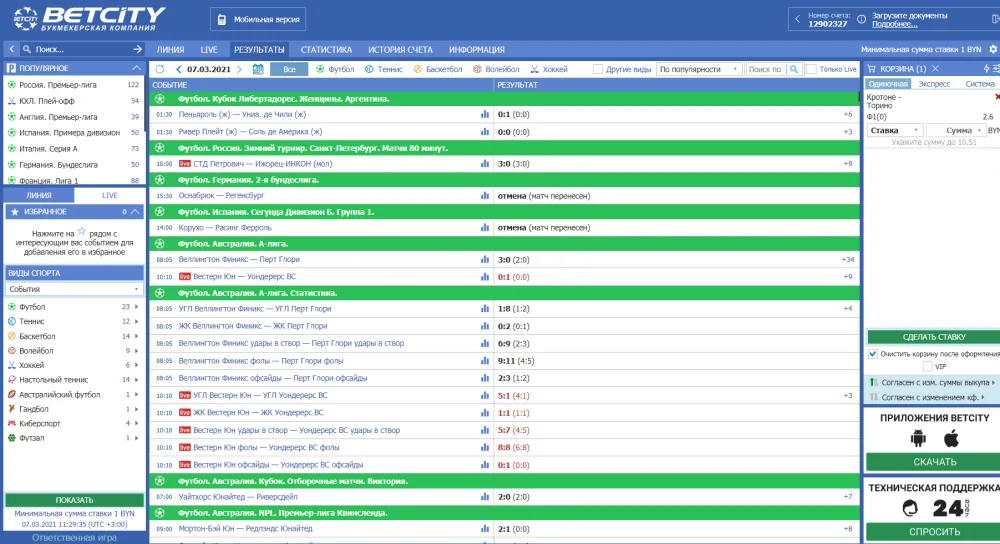Download the Android app via icon
The image size is (1000, 544).
click(918, 438)
